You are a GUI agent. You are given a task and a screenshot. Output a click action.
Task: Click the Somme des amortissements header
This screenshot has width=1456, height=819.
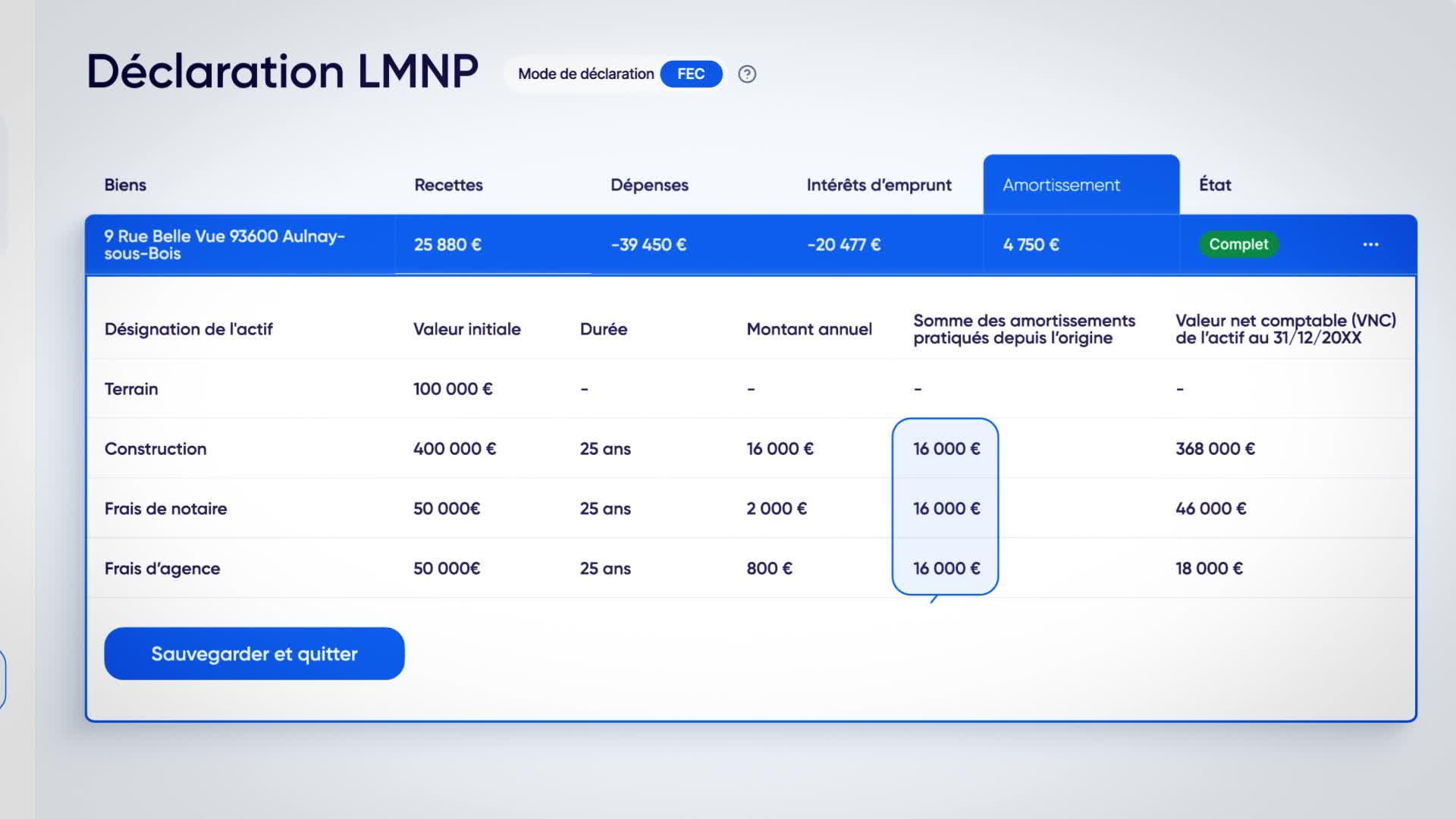(x=1024, y=329)
